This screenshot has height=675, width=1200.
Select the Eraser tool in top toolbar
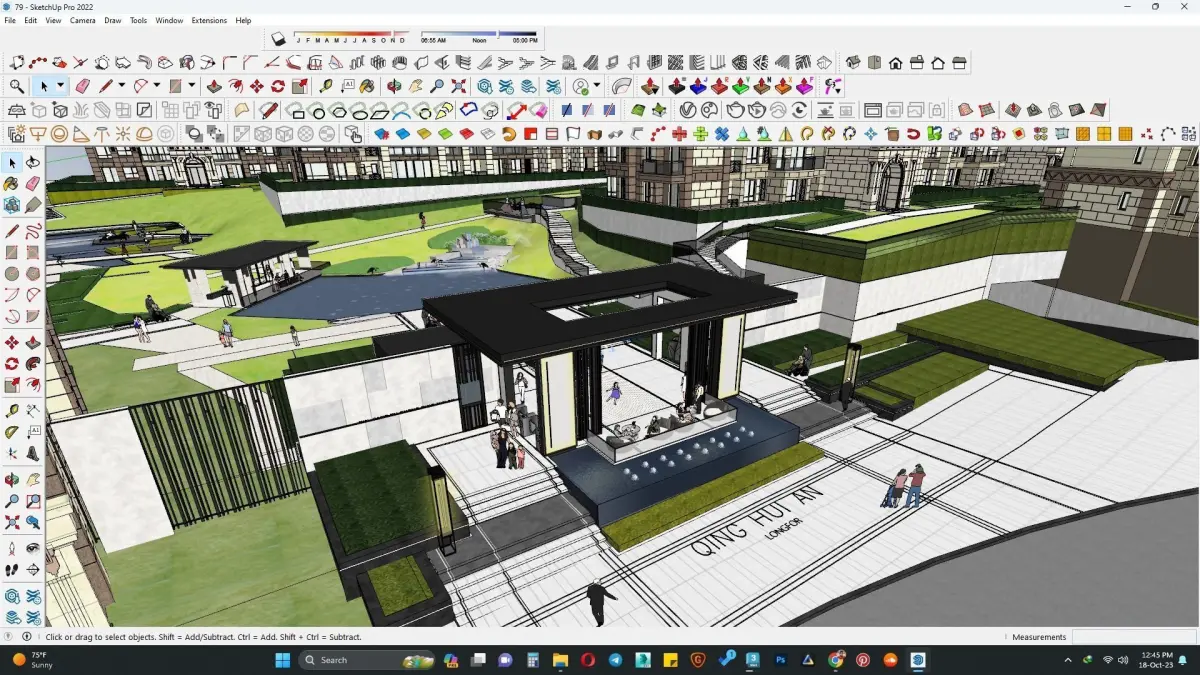coord(82,87)
